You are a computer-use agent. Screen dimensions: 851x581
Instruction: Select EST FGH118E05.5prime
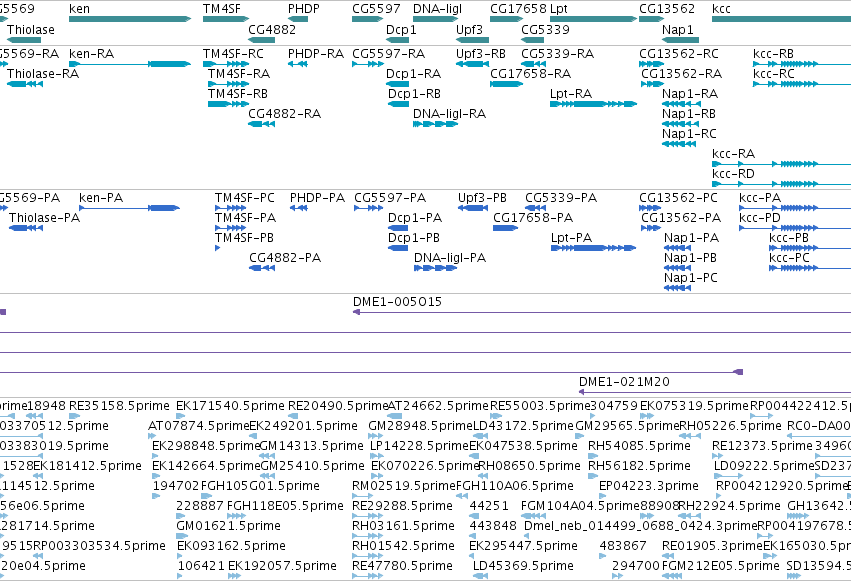285,506
